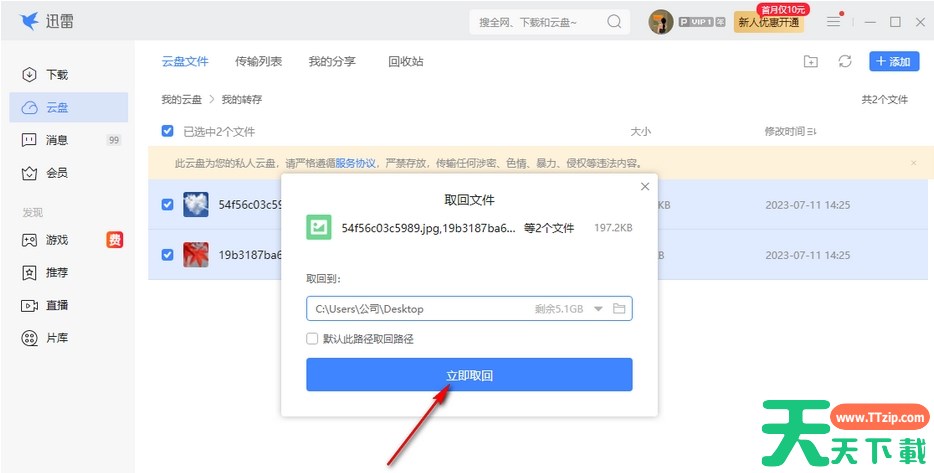The image size is (934, 473).
Task: Click the search magnifier icon
Action: (x=614, y=22)
